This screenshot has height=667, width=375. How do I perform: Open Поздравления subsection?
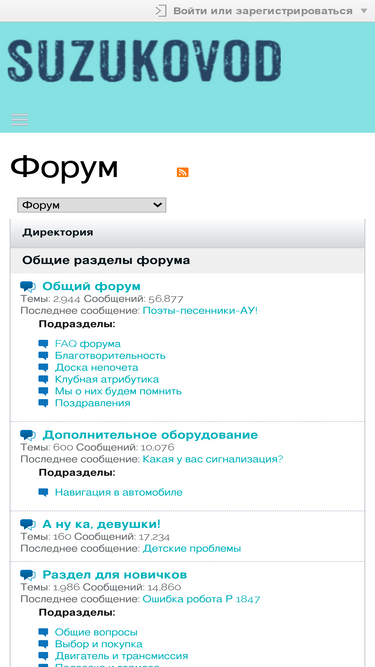point(93,403)
